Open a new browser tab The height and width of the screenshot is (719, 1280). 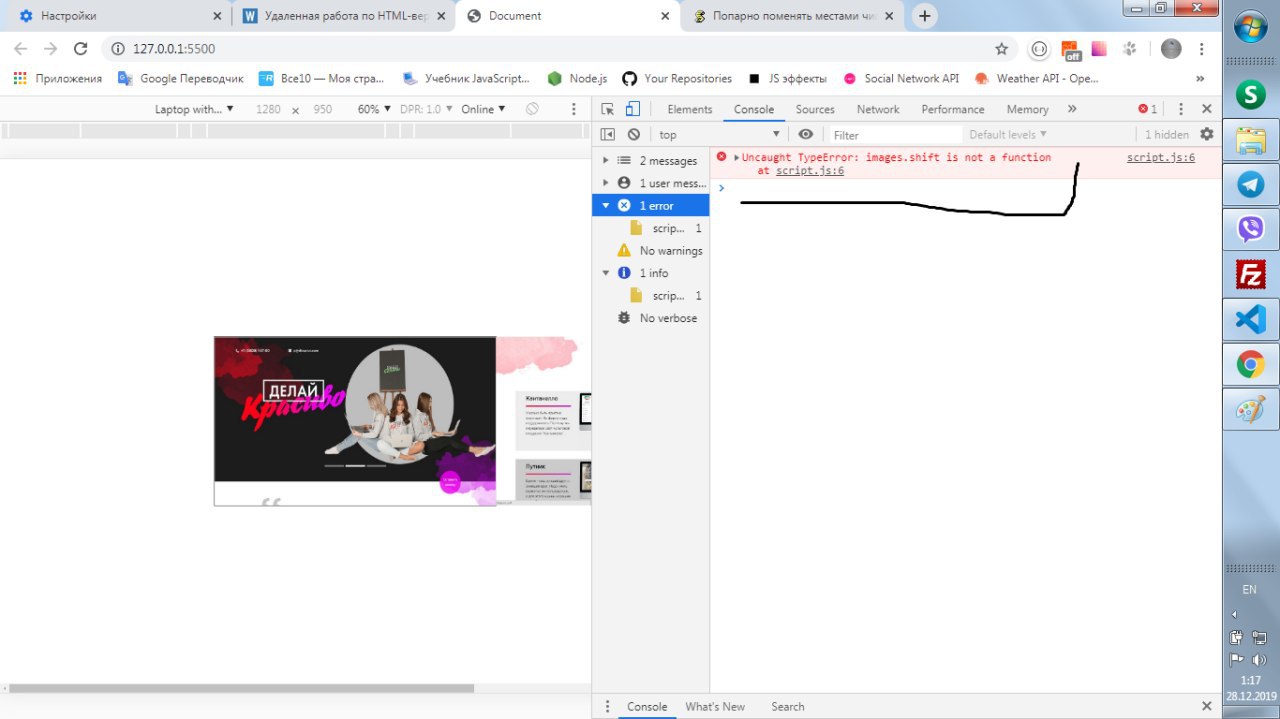tap(925, 16)
